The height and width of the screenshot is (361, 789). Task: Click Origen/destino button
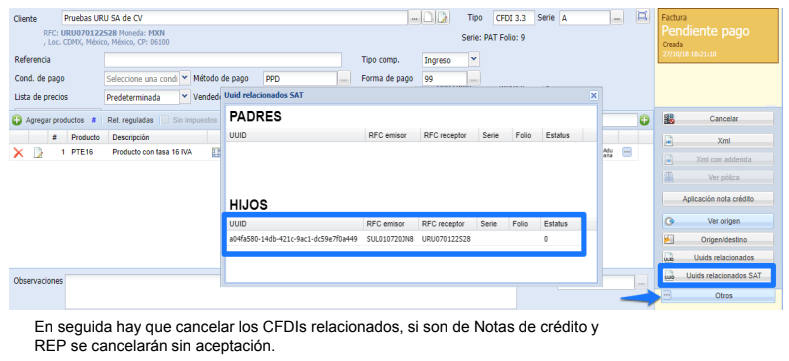click(x=718, y=239)
